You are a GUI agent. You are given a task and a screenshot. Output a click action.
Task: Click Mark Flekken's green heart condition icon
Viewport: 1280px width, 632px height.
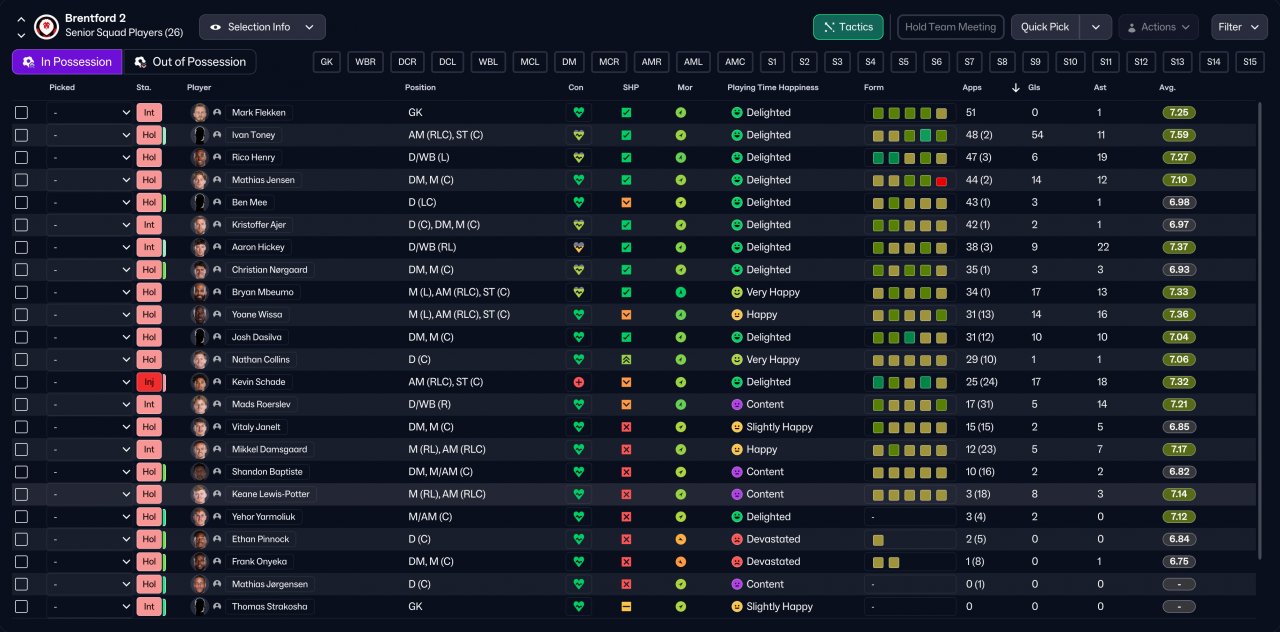578,113
